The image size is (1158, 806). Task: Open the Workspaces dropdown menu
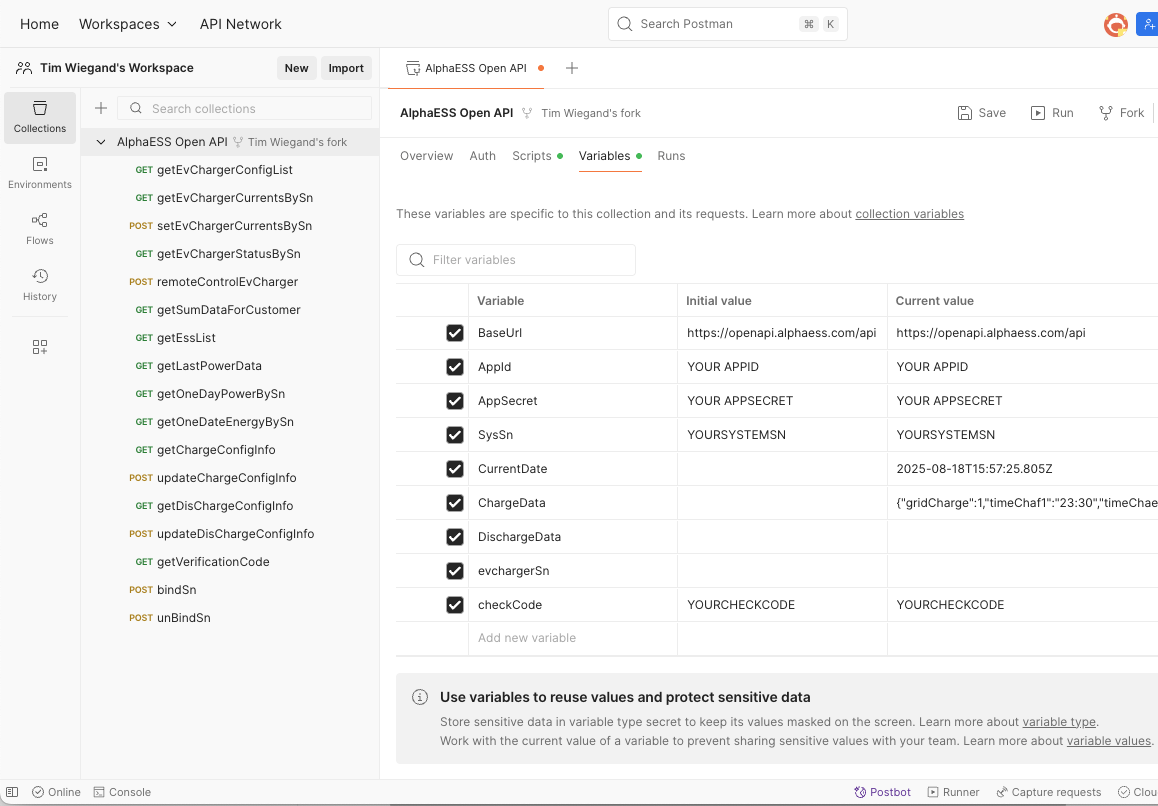128,24
